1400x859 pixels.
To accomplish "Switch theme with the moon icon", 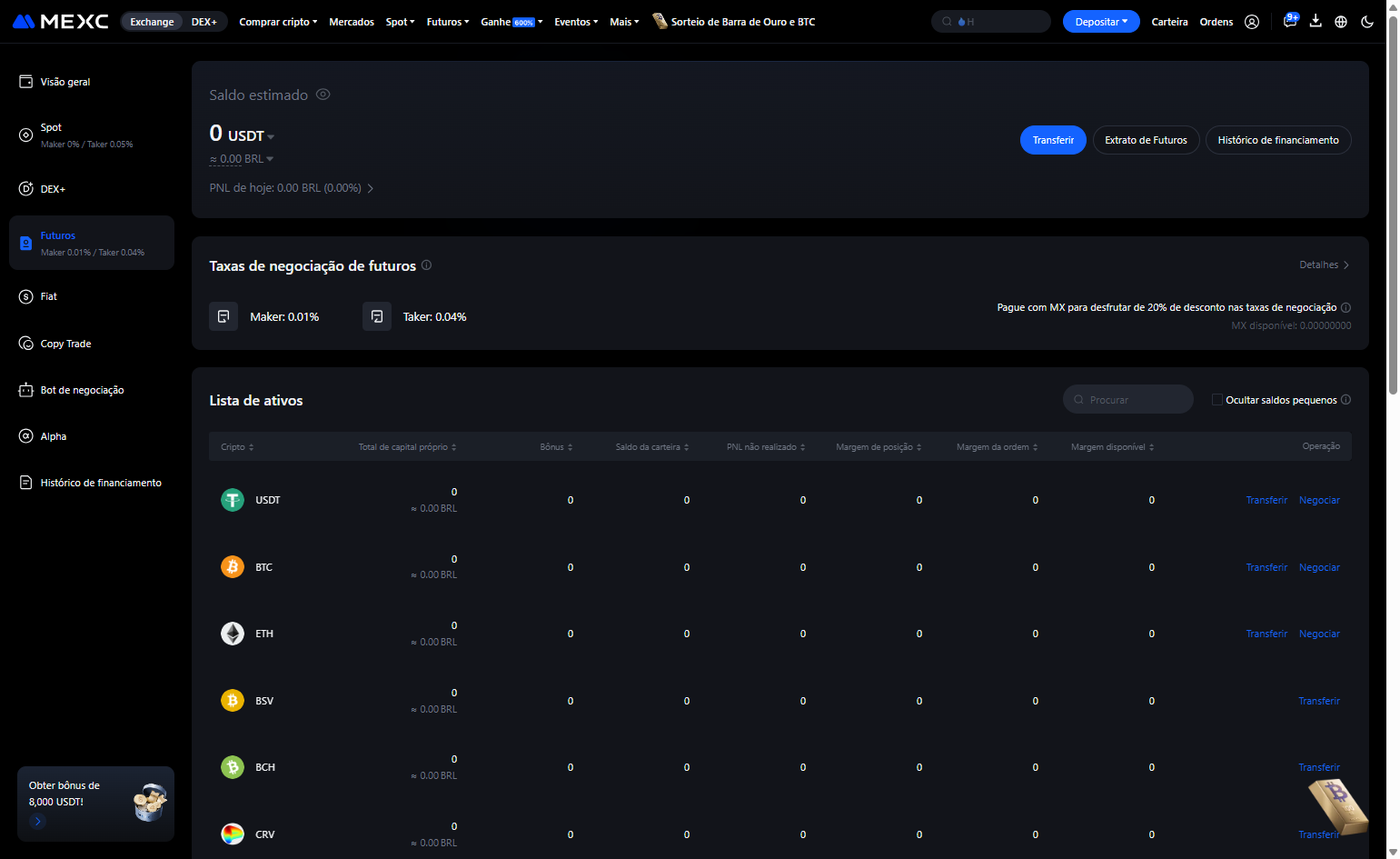I will (x=1367, y=22).
